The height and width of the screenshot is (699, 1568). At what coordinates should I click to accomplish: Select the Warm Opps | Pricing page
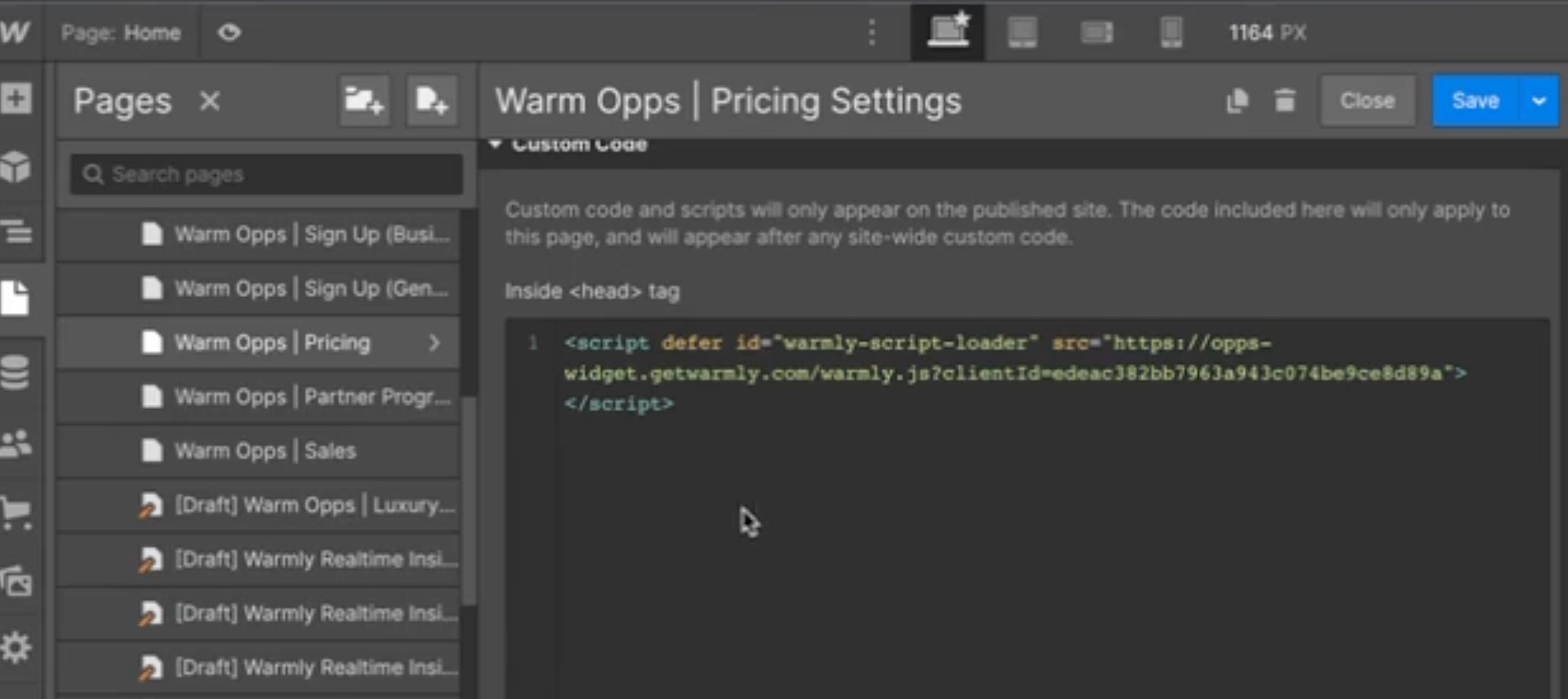tap(259, 343)
